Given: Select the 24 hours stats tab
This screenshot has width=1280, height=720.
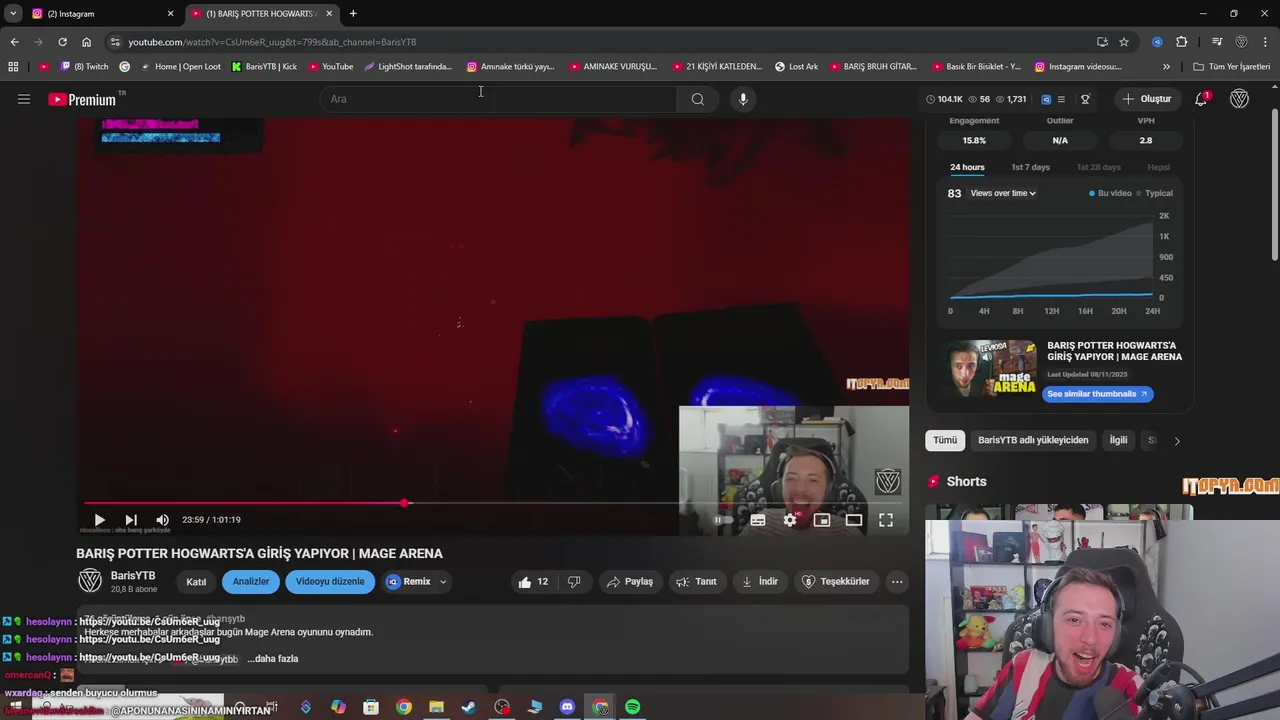Looking at the screenshot, I should point(967,167).
